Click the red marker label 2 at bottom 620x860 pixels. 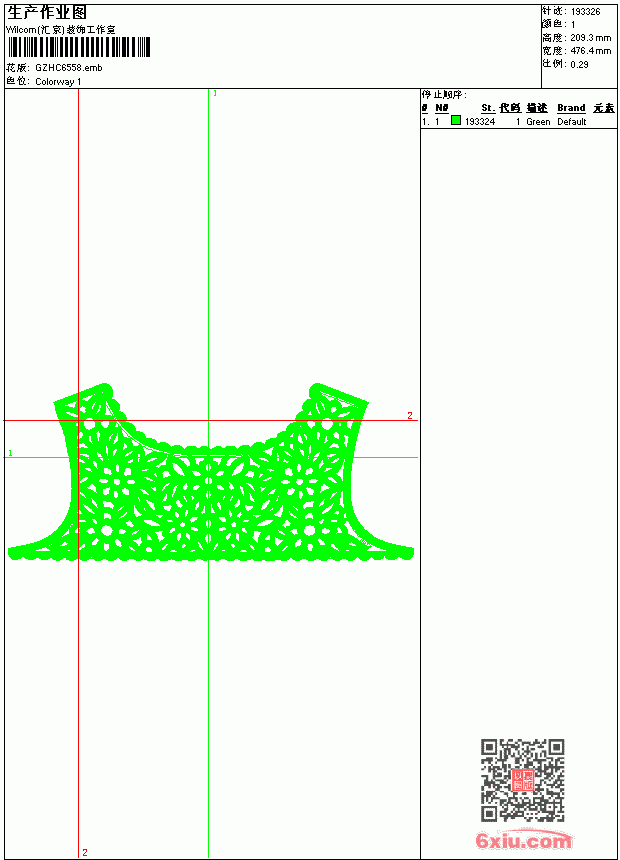[85, 852]
